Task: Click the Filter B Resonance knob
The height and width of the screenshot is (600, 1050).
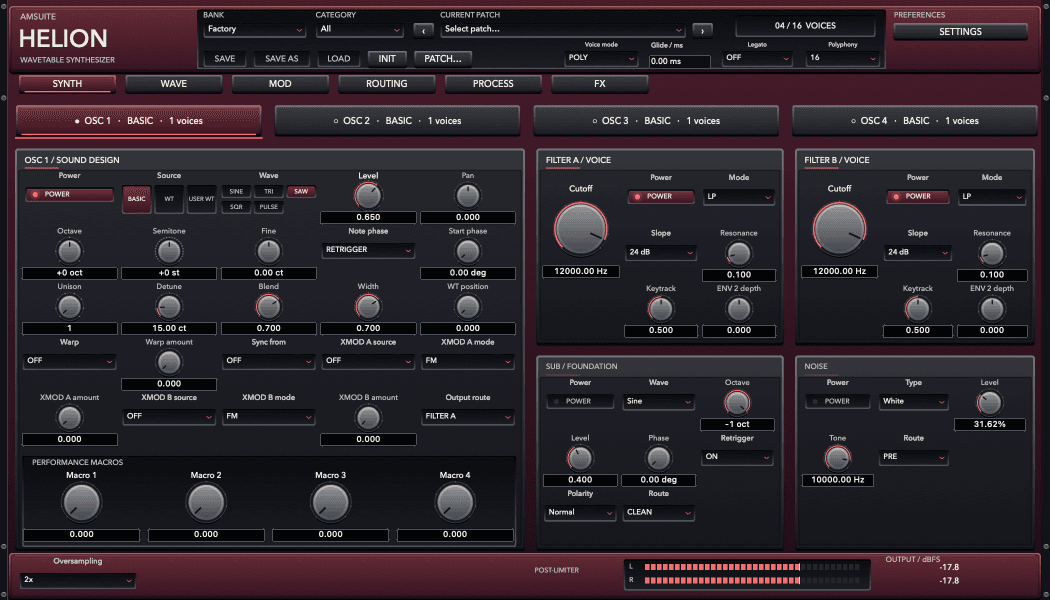Action: (992, 254)
